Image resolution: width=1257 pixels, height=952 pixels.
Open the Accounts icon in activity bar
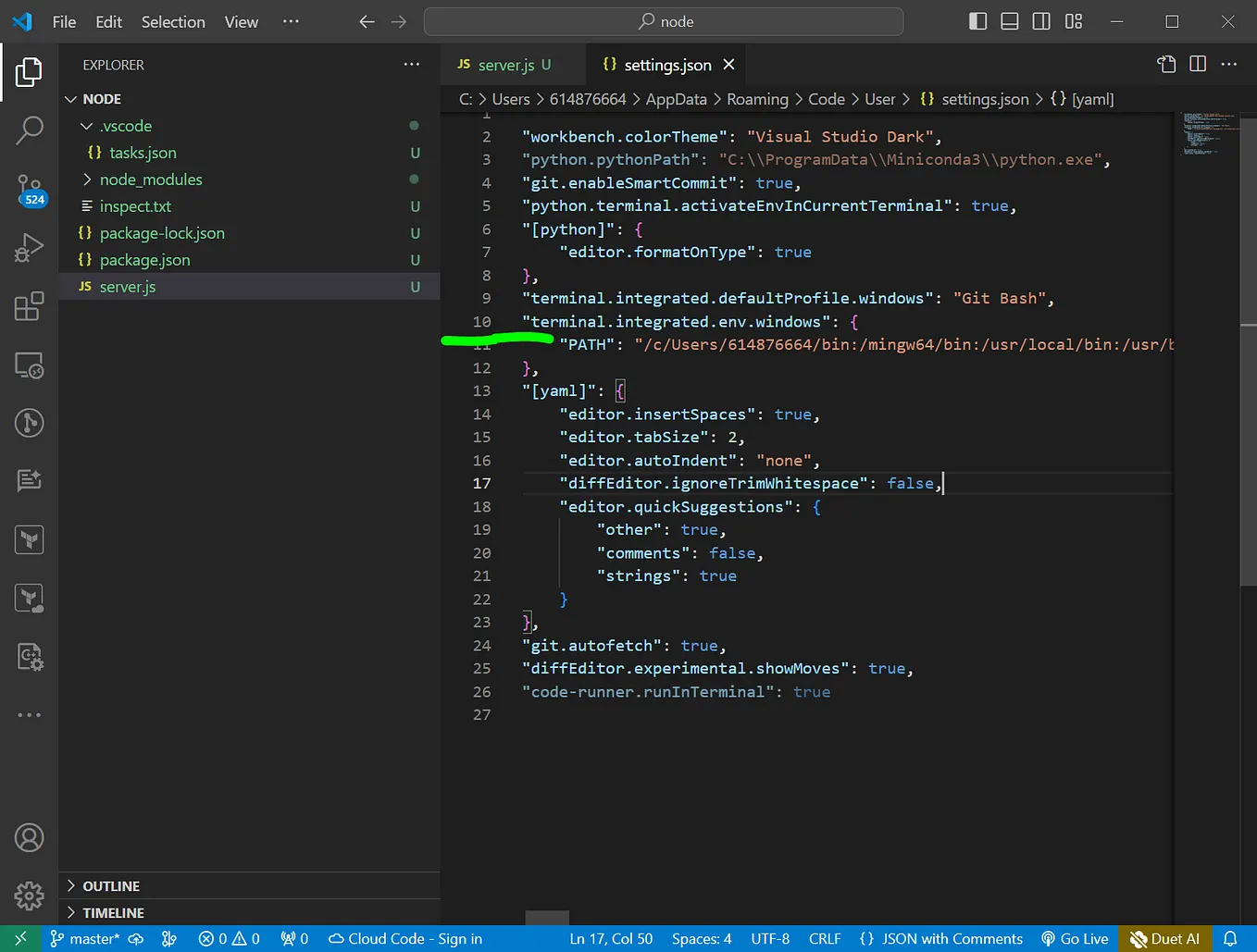tap(30, 837)
